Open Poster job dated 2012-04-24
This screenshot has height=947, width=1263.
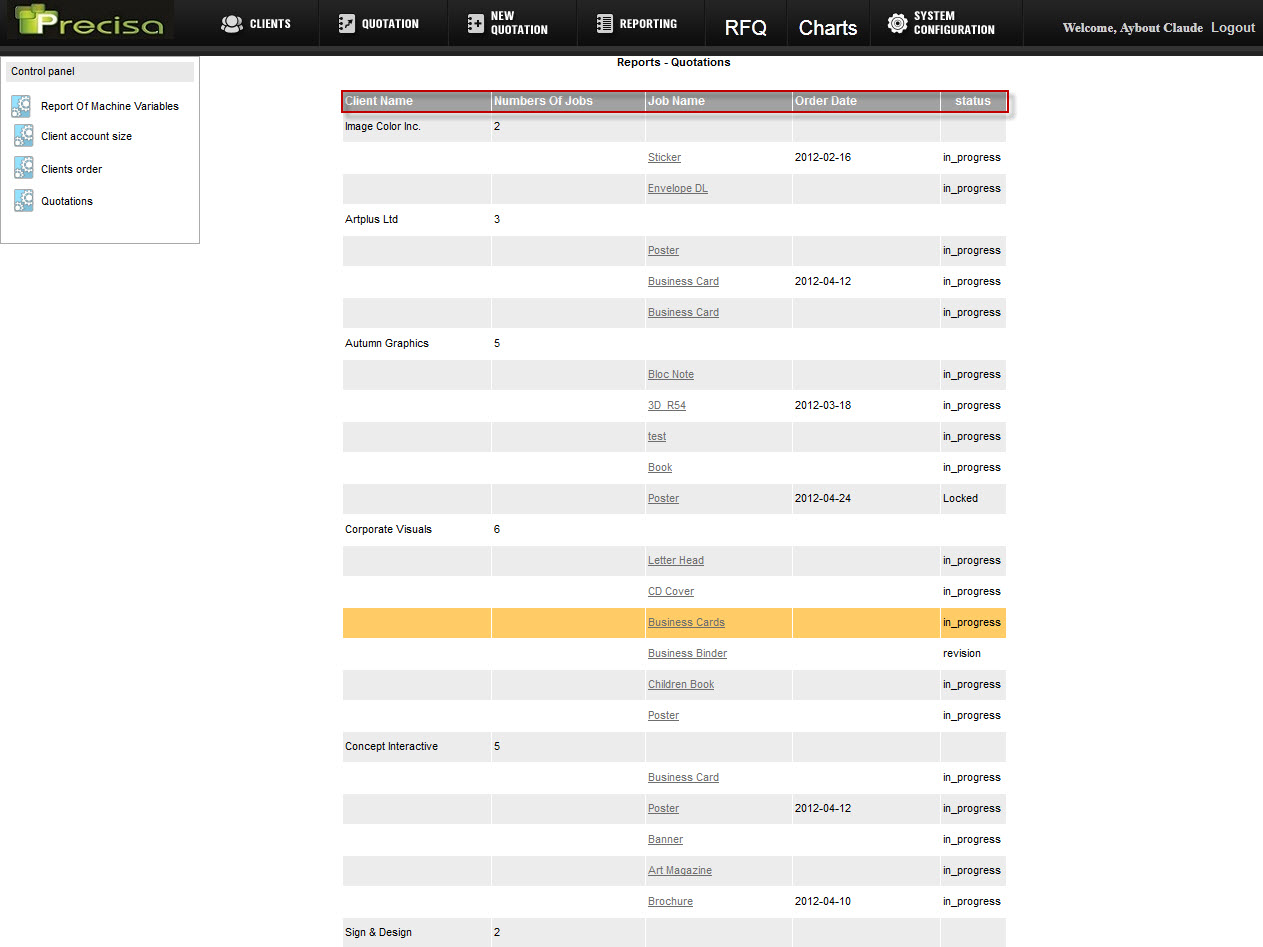click(663, 498)
